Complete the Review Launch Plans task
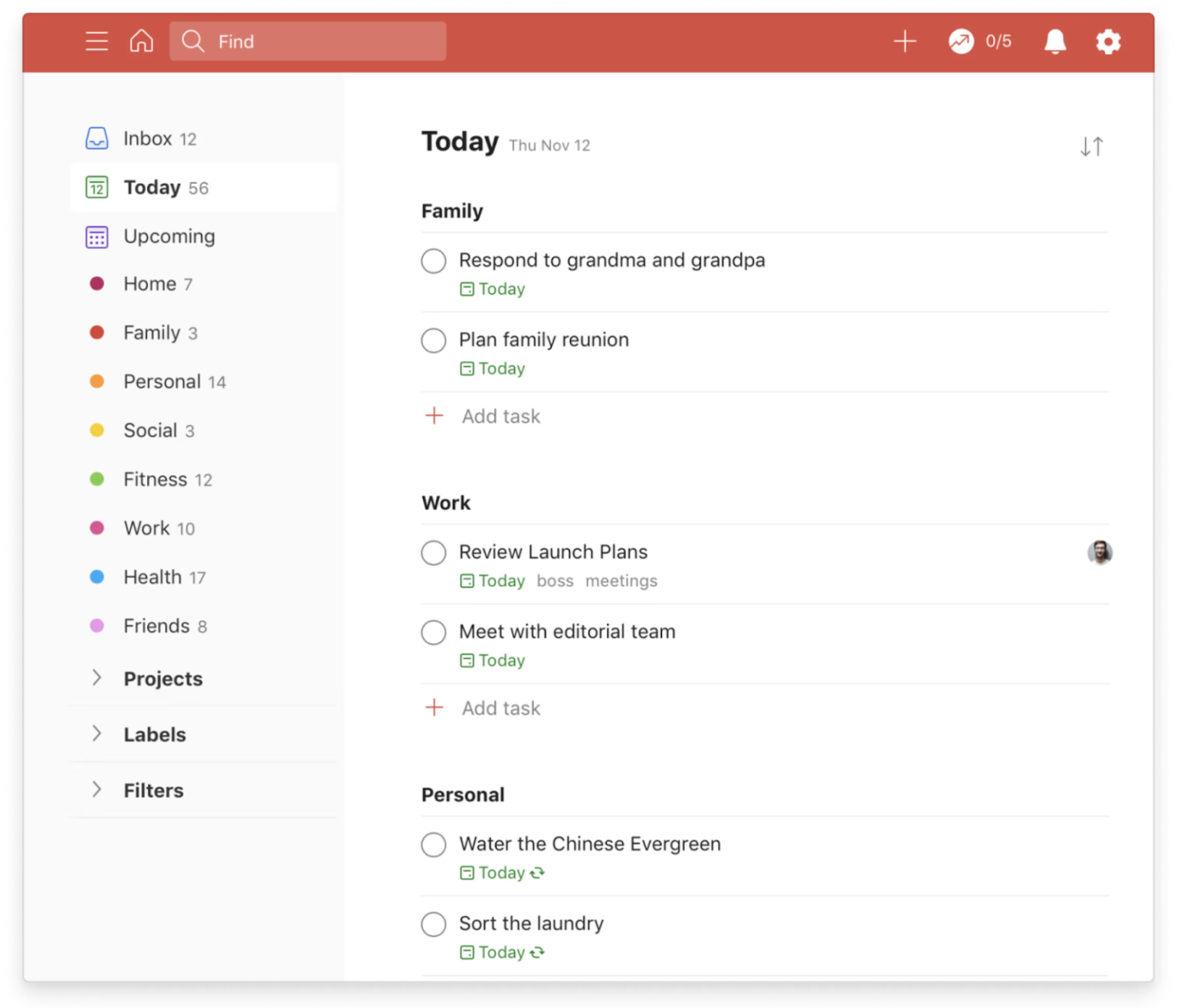Image resolution: width=1177 pixels, height=1008 pixels. click(x=433, y=552)
